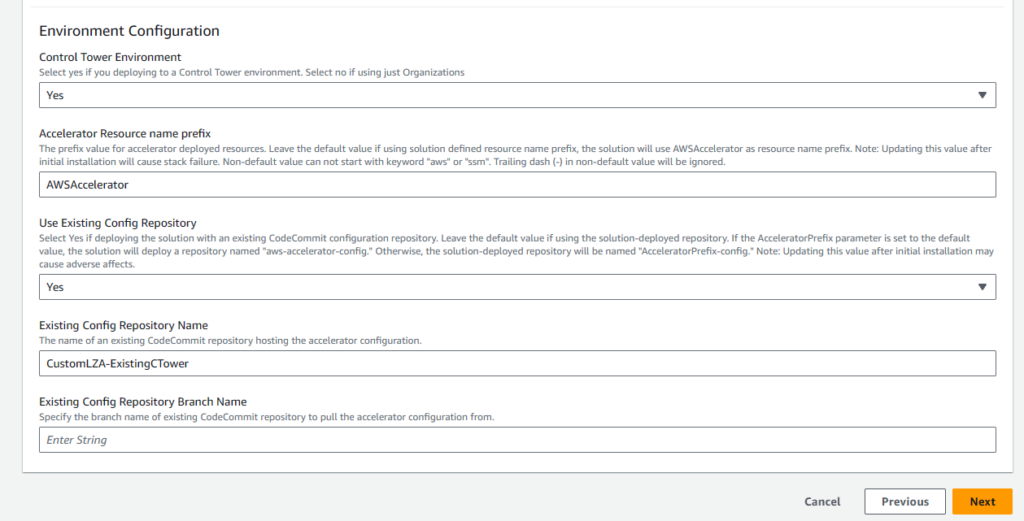Go back with the Previous button
Screen dimensions: 1024x521
tap(905, 502)
